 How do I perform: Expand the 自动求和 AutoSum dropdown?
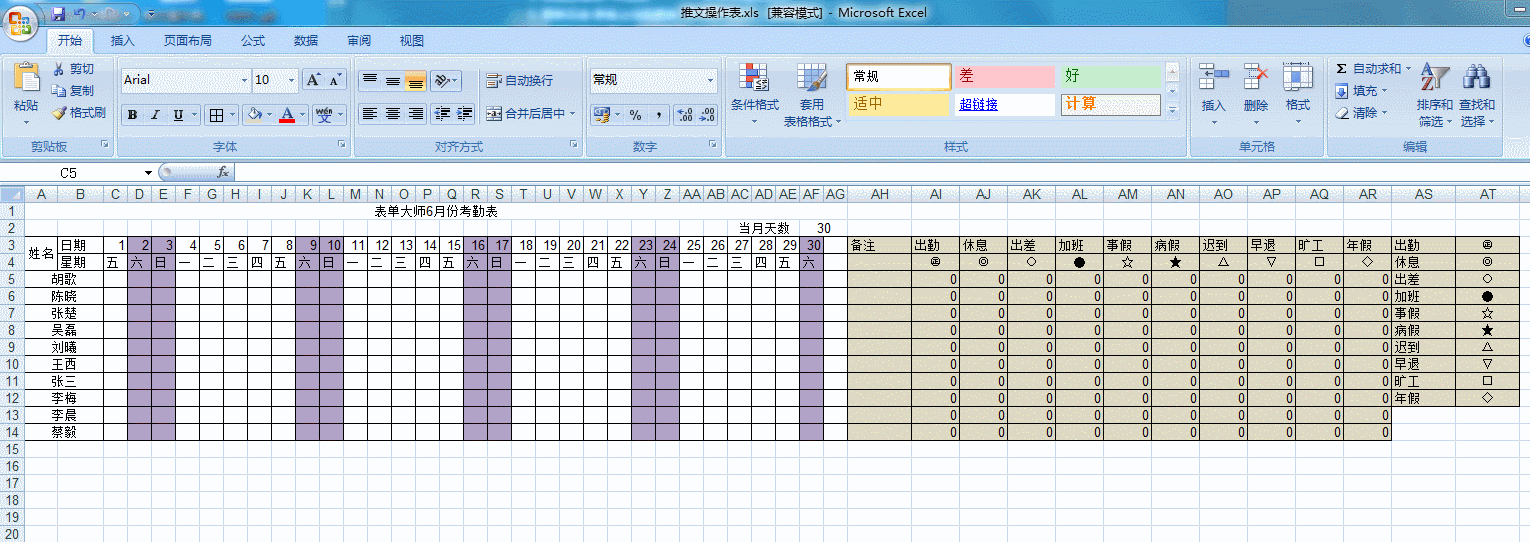[x=1408, y=69]
